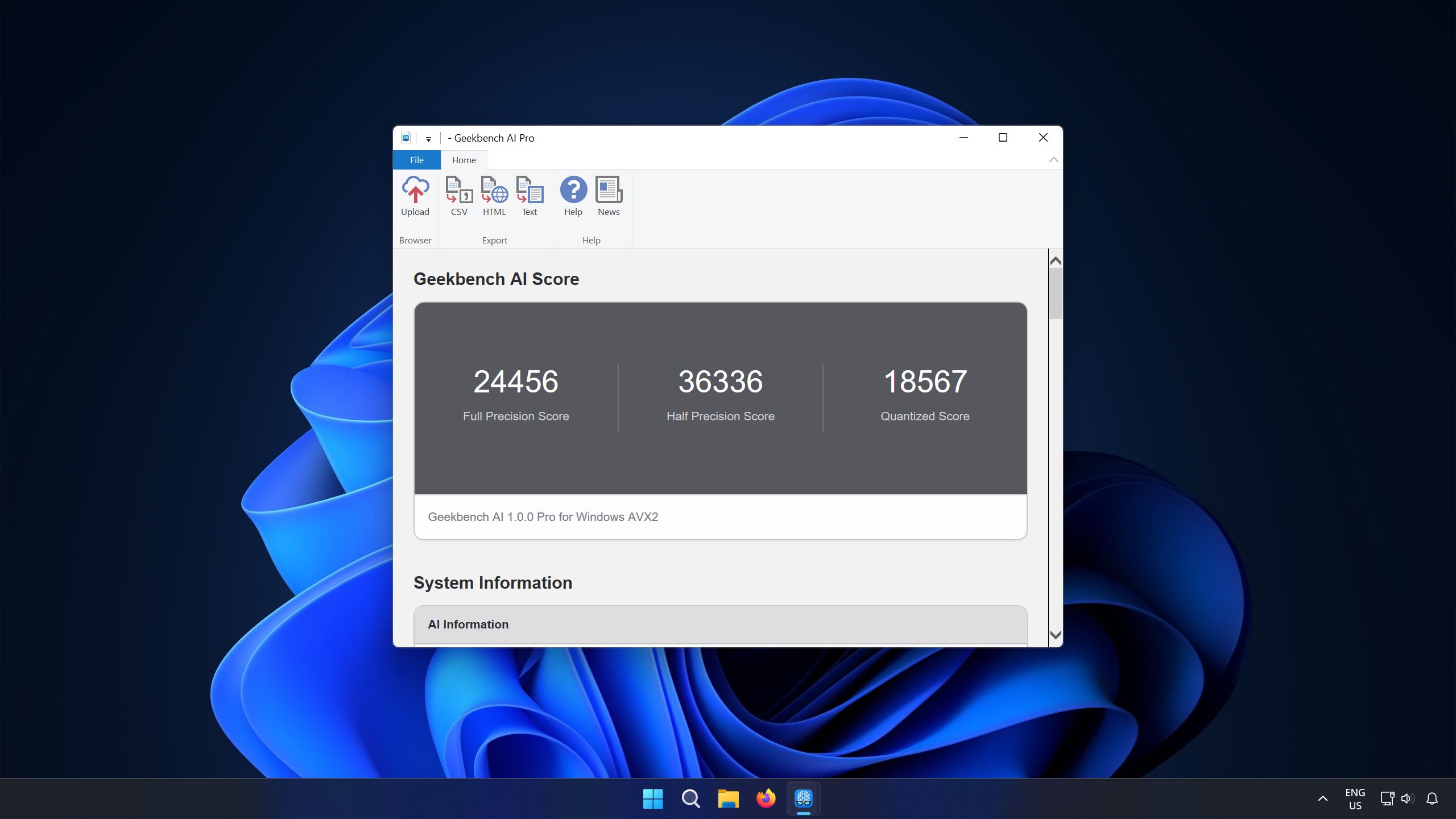
Task: Open Firefox browser from taskbar
Action: click(x=766, y=799)
